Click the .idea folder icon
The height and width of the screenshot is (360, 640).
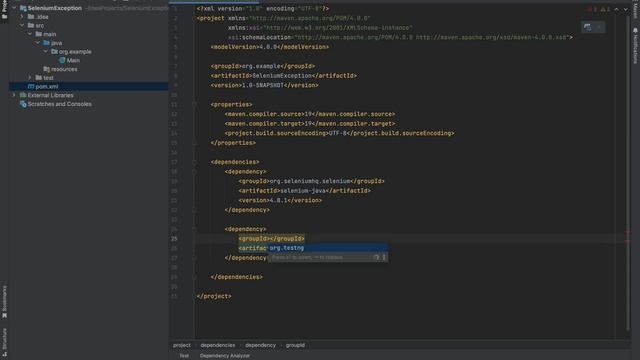tap(31, 17)
